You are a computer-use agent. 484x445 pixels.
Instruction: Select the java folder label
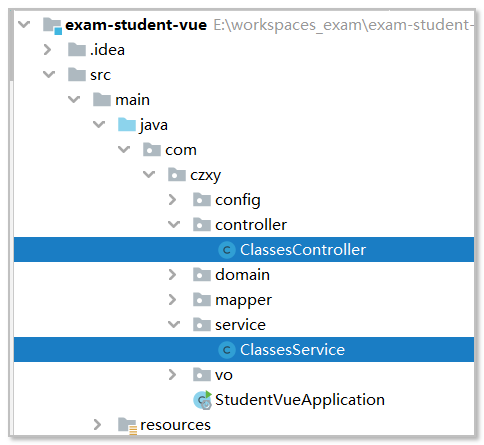coord(154,126)
